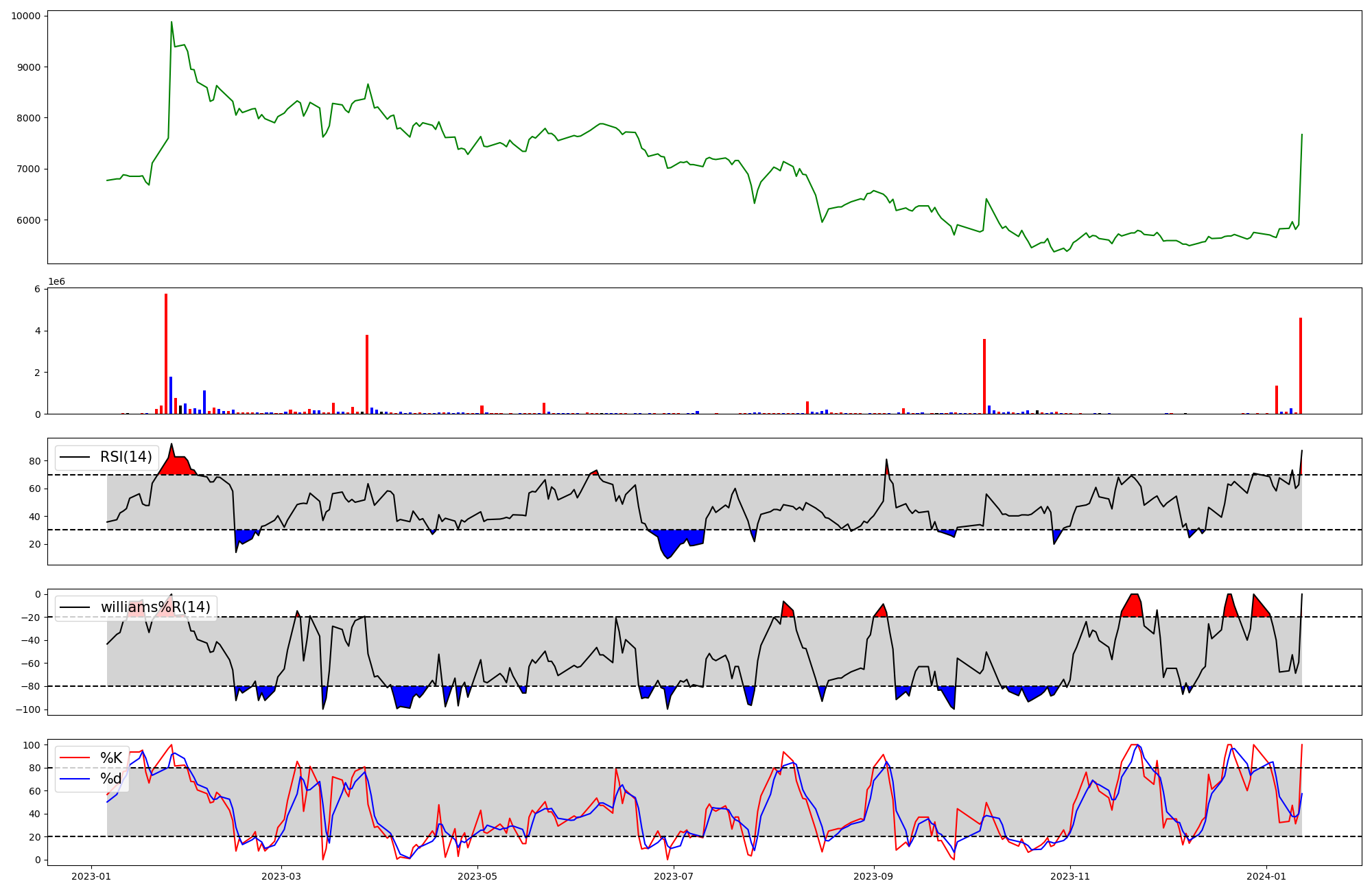Click the 2023-09 x-axis date label

(x=874, y=876)
